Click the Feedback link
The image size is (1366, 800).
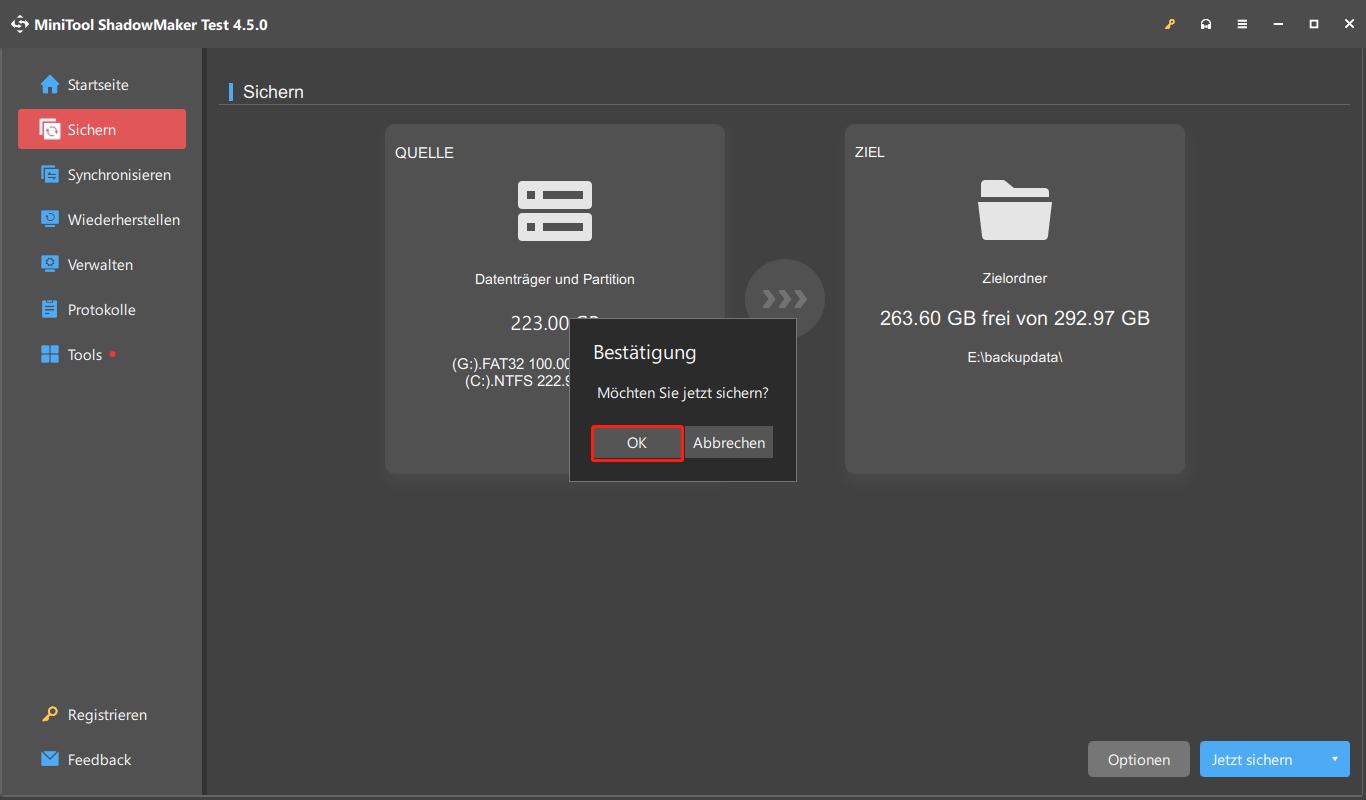point(99,760)
